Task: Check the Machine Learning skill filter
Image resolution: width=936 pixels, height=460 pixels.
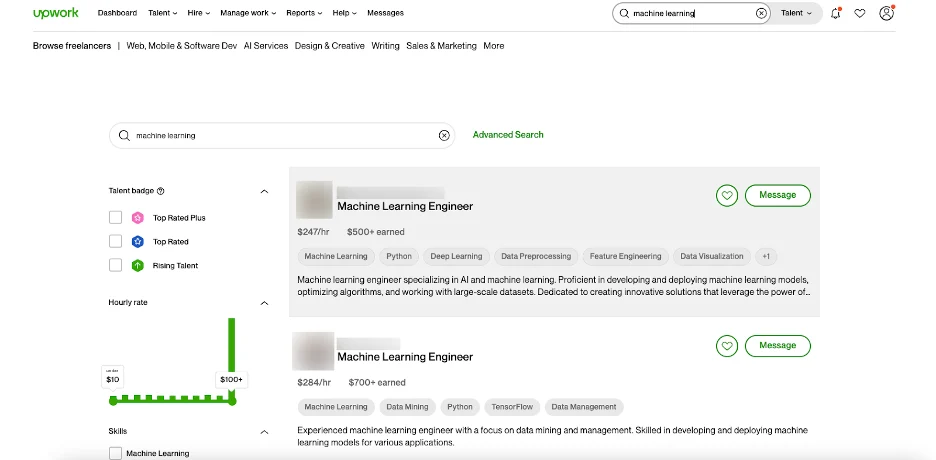Action: (x=115, y=453)
